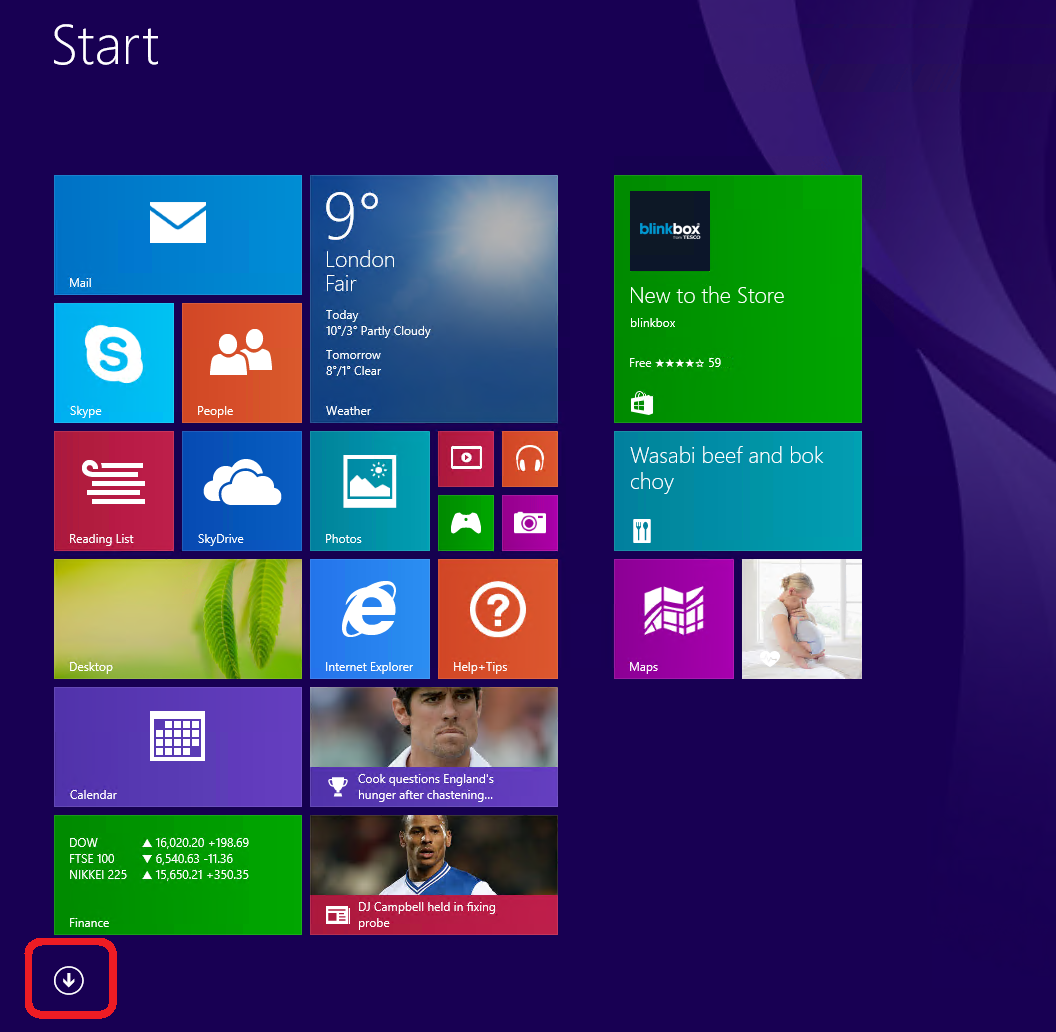This screenshot has width=1056, height=1032.
Task: Click the 'Tomorrow 8°/1° Clear' forecast
Action: click(x=354, y=363)
